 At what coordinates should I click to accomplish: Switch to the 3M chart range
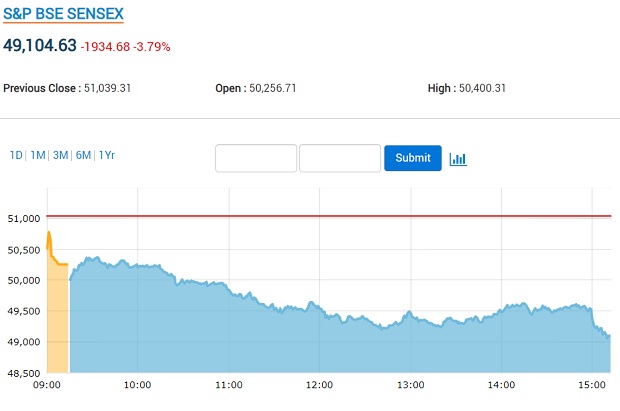tap(60, 155)
